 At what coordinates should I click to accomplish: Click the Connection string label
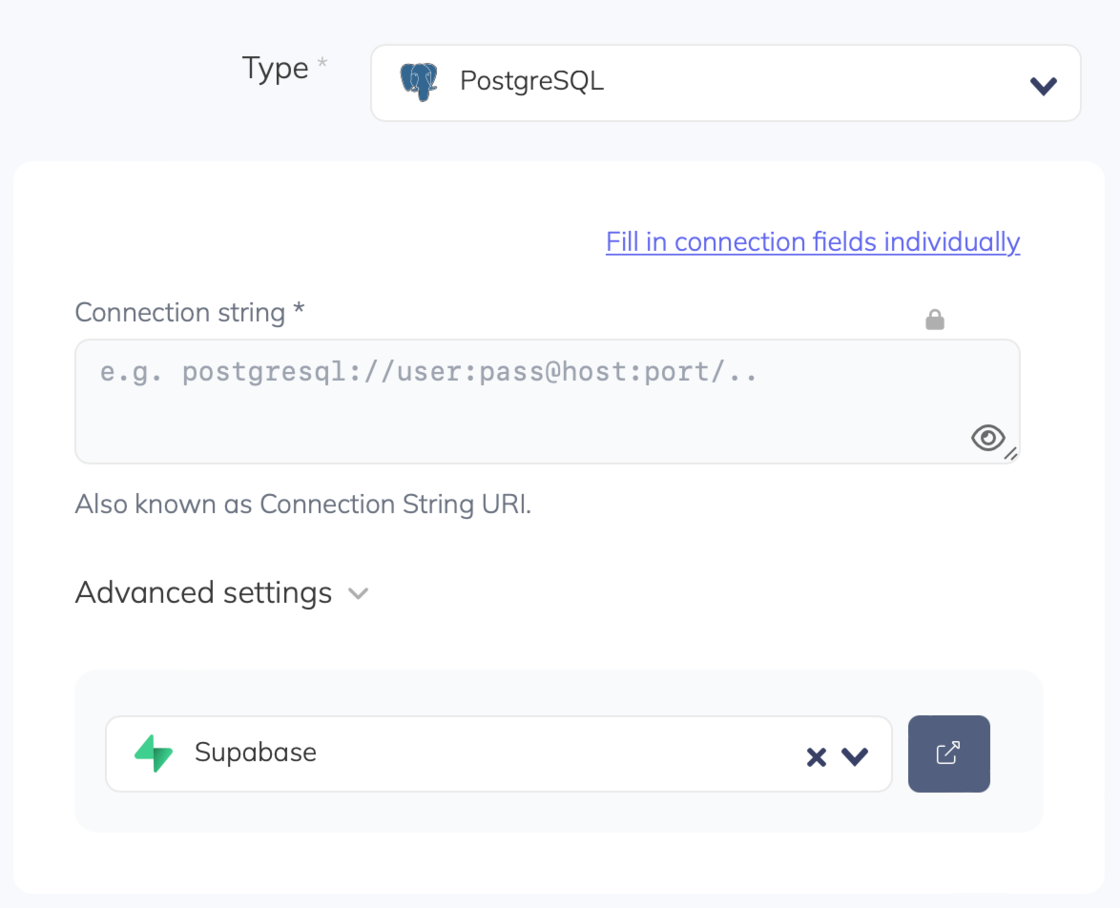189,313
